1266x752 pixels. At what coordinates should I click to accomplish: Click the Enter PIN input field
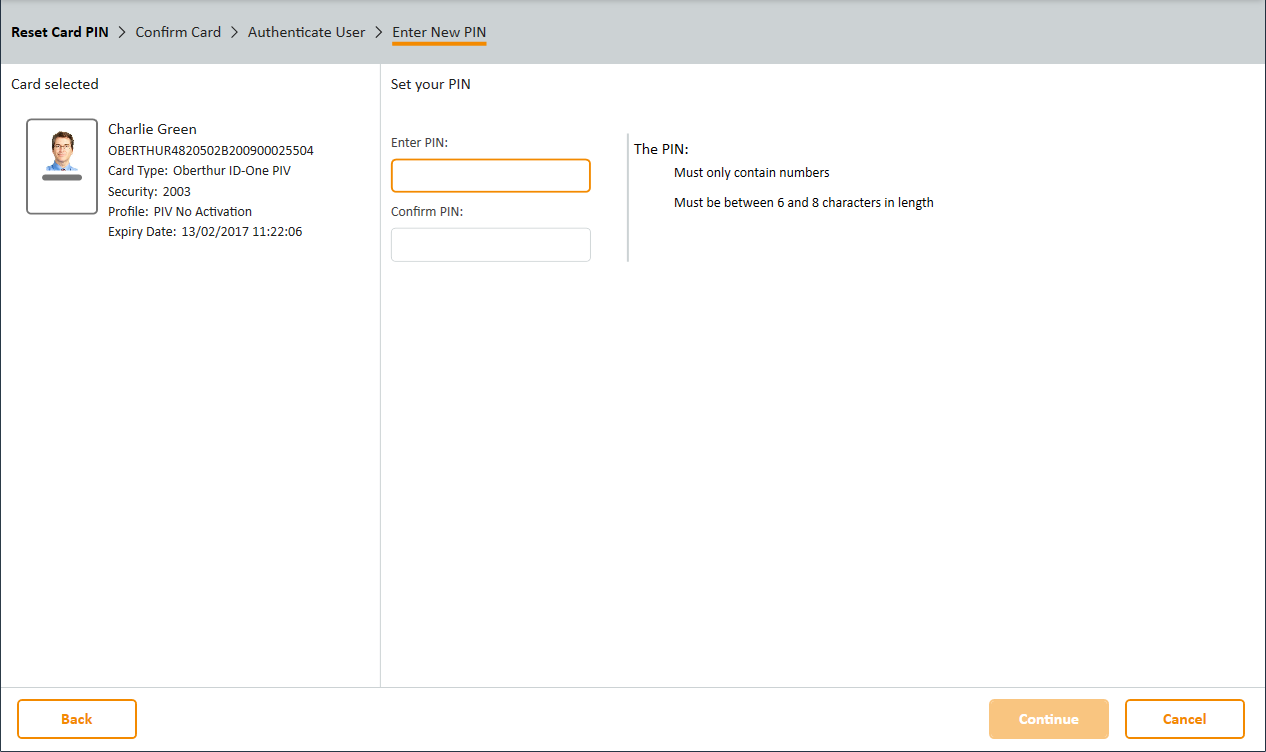[x=490, y=176]
